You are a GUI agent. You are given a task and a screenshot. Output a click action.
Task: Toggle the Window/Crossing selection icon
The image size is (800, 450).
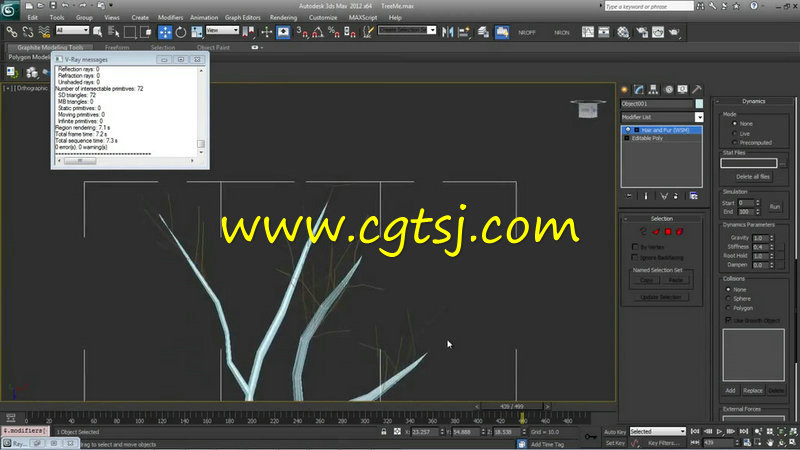point(145,32)
